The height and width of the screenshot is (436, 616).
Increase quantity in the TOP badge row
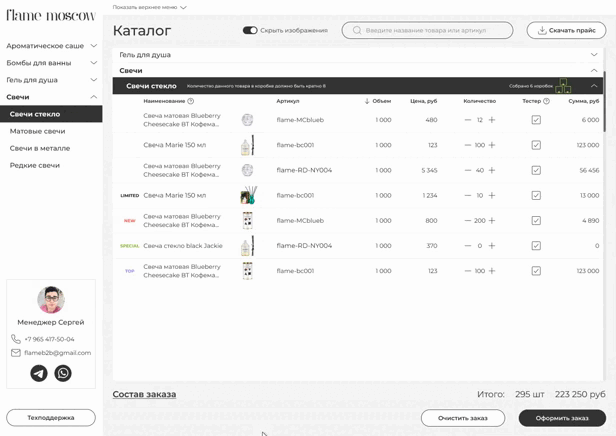492,271
